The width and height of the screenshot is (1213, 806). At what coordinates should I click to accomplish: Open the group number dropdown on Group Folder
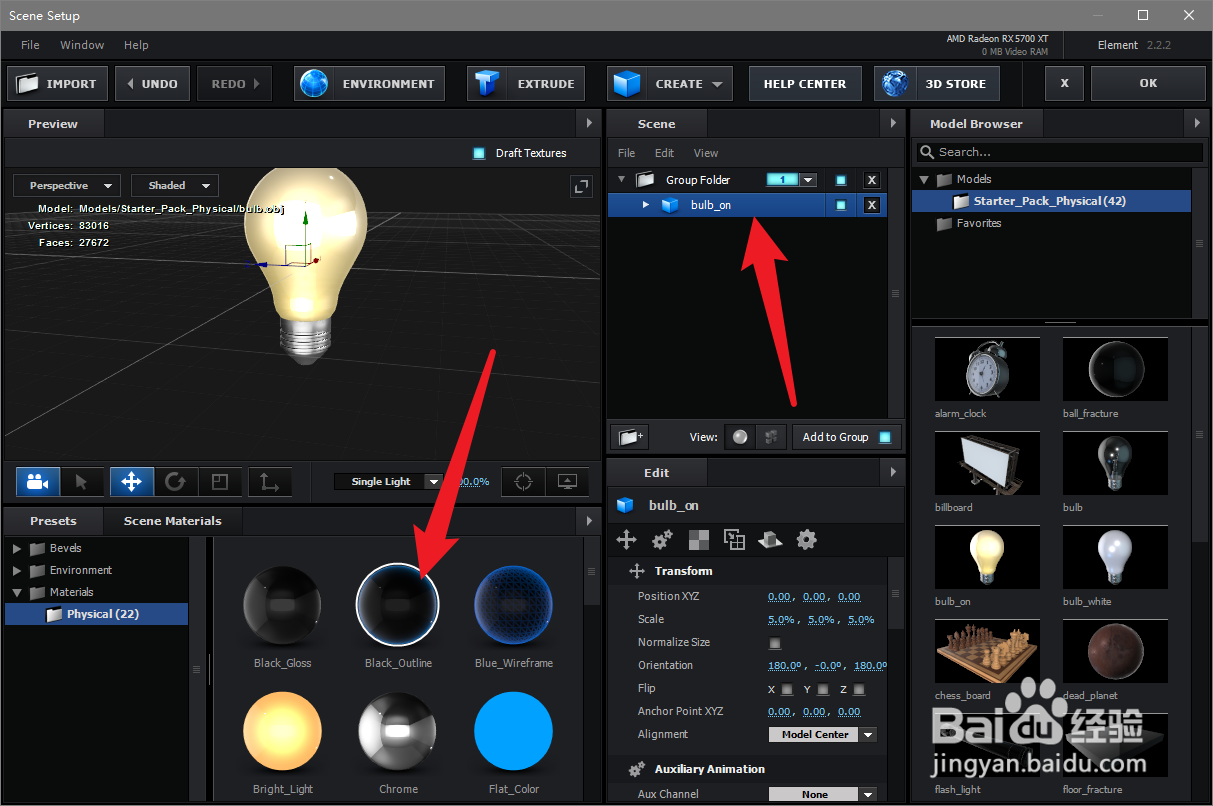pyautogui.click(x=808, y=180)
